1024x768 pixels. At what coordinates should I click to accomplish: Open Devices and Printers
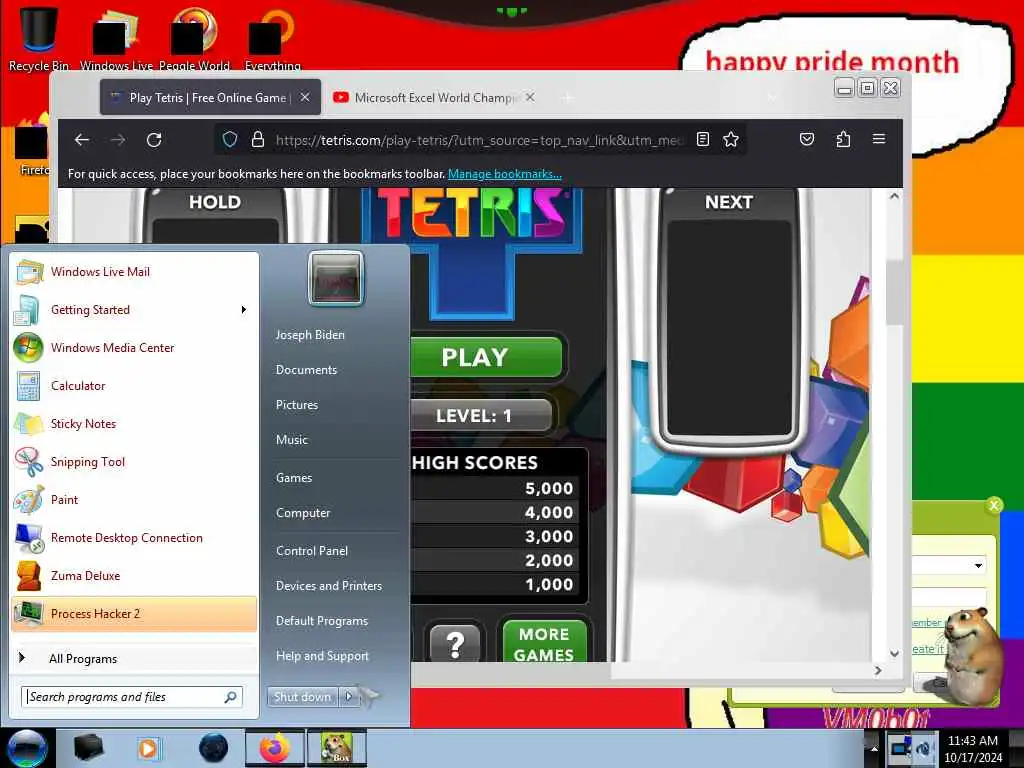point(329,586)
